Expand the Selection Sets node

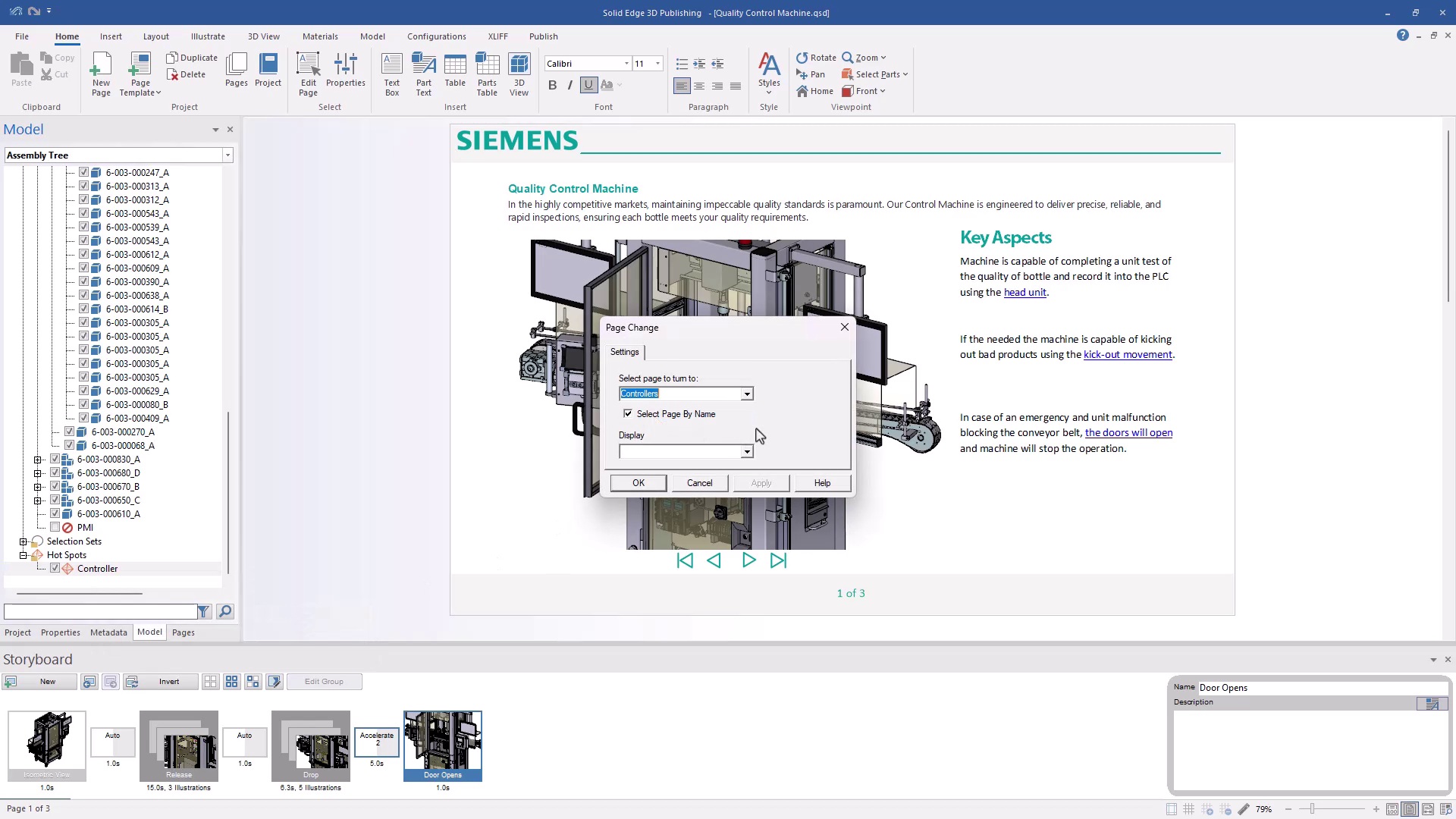coord(23,541)
